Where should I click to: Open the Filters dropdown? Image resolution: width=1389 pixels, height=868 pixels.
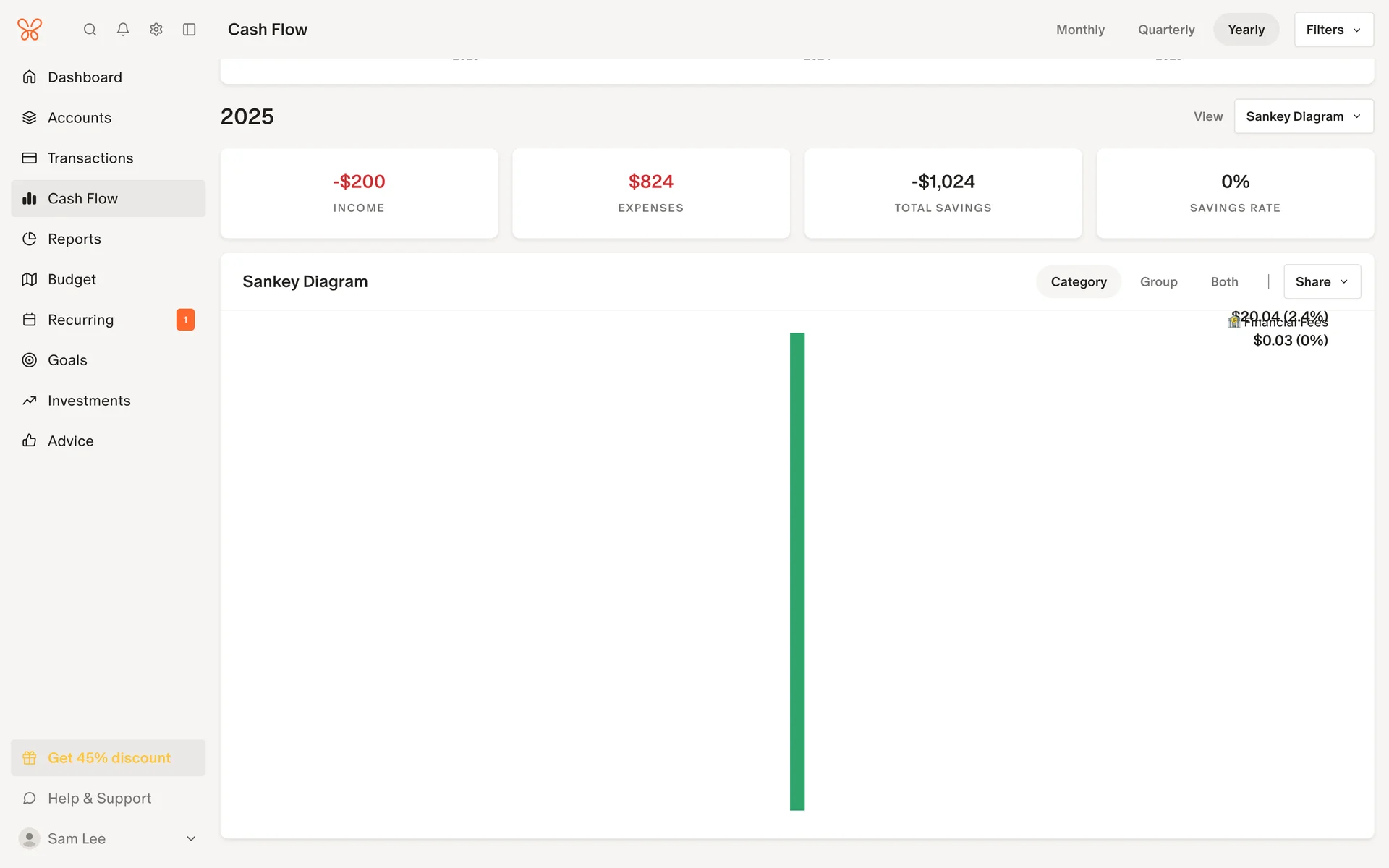pos(1333,30)
